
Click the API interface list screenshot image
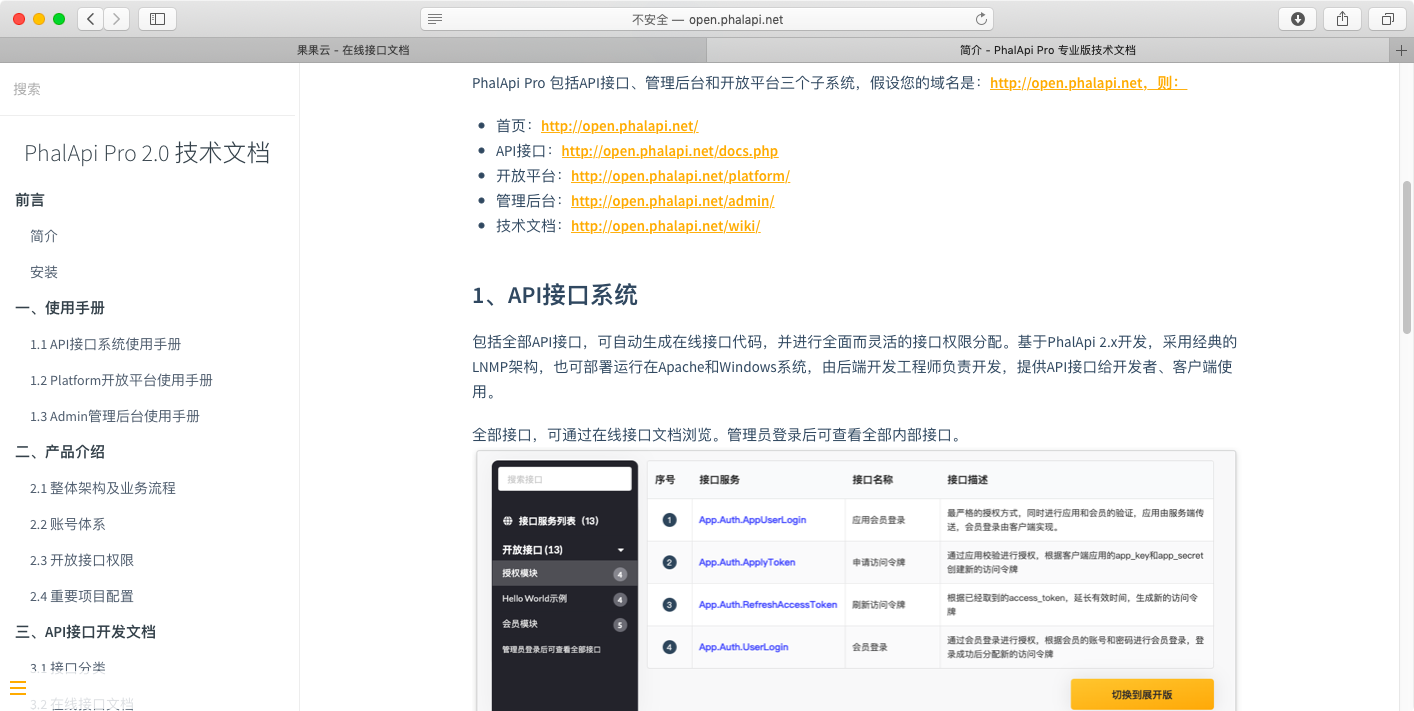(856, 581)
